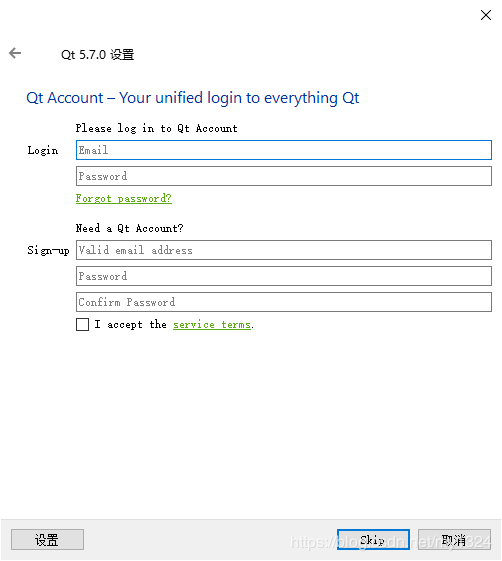The image size is (502, 561).
Task: Select 'Please log in to Qt Account' text
Action: [156, 128]
